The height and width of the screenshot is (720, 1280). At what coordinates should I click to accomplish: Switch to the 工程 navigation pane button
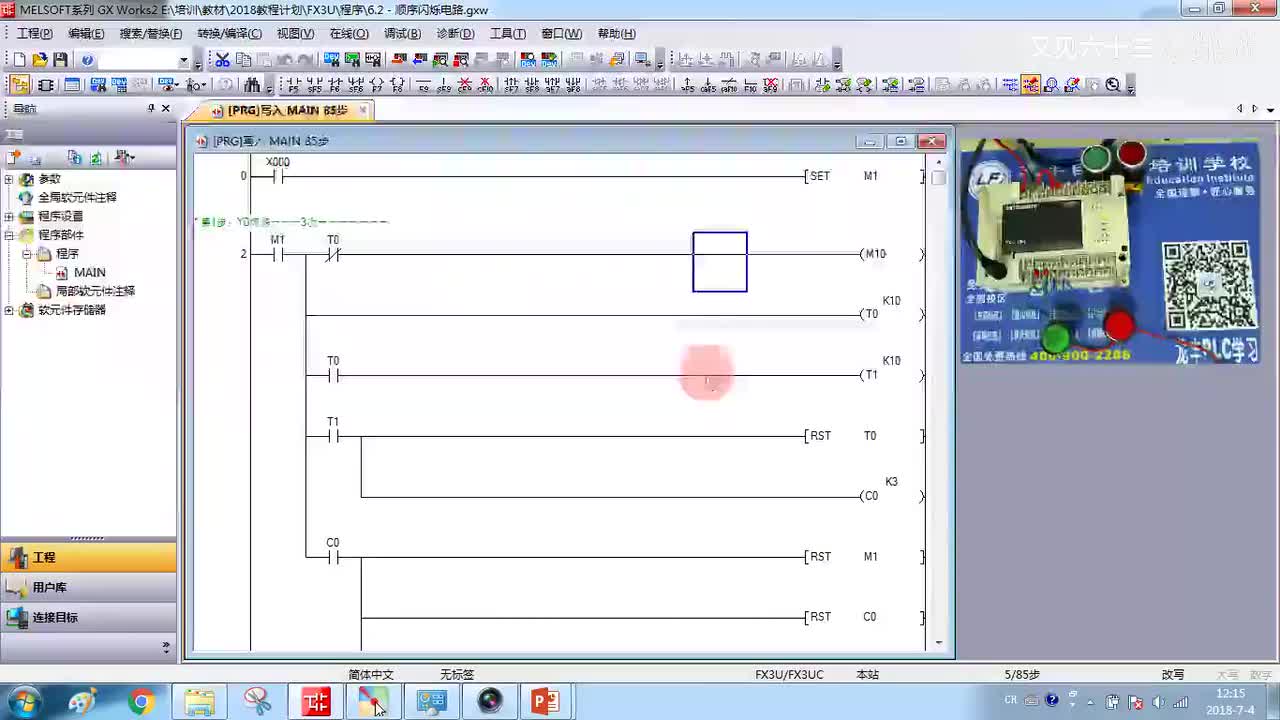coord(88,557)
